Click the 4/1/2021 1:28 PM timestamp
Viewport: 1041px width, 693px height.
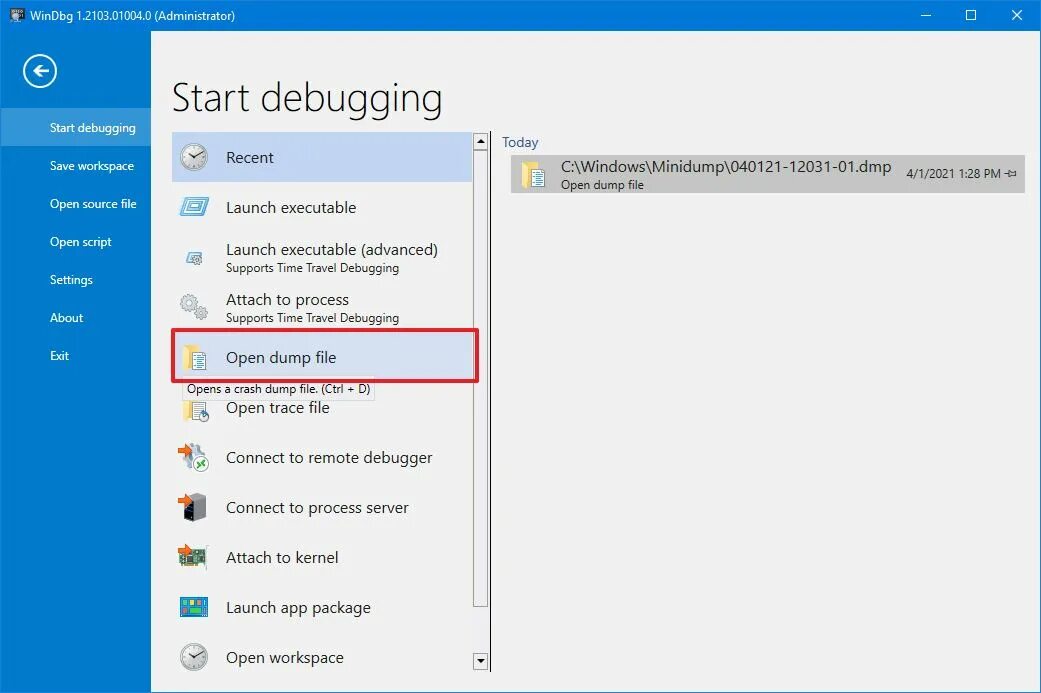pyautogui.click(x=953, y=173)
